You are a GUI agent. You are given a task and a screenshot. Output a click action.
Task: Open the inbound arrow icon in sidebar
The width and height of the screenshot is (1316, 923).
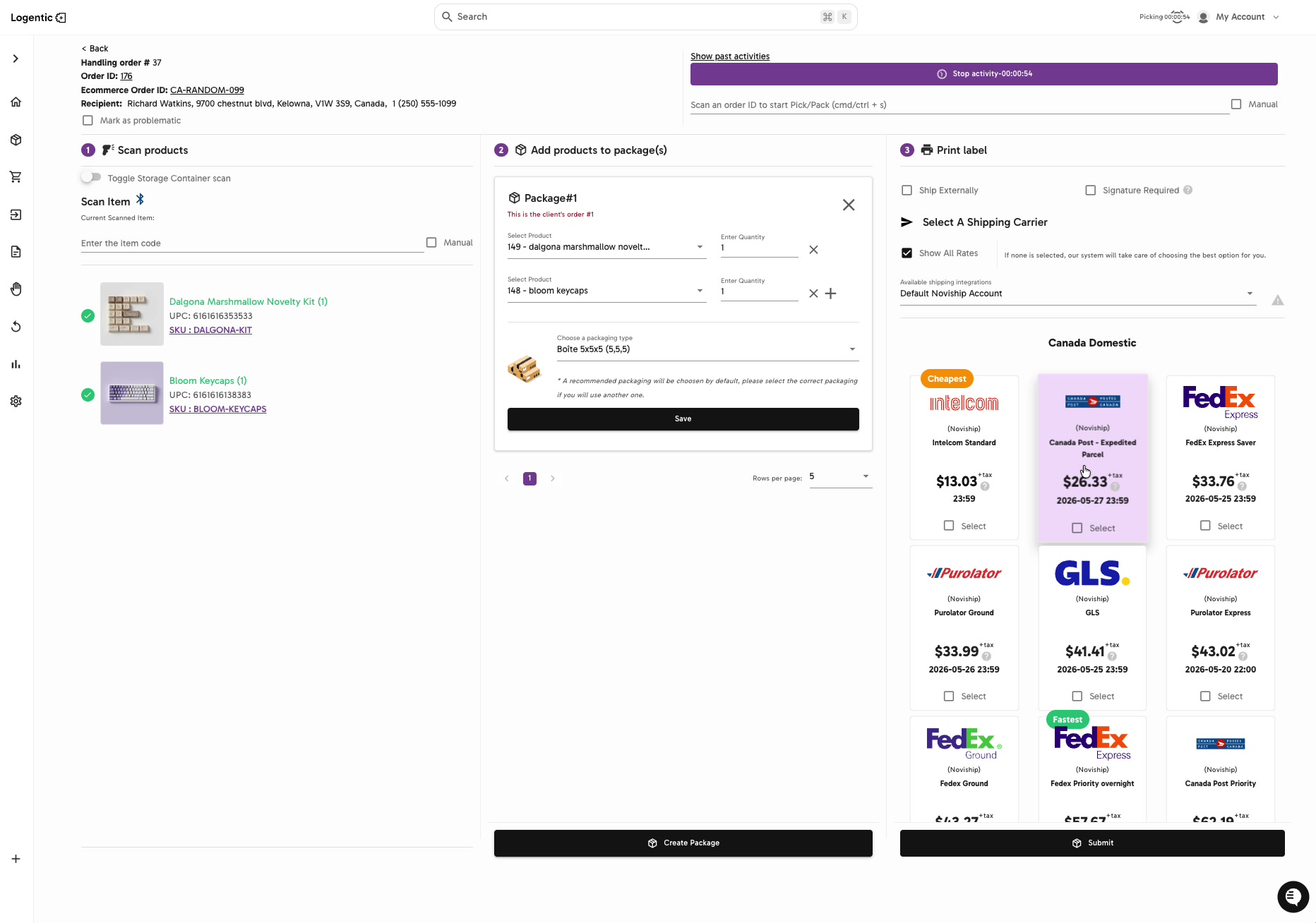point(16,215)
